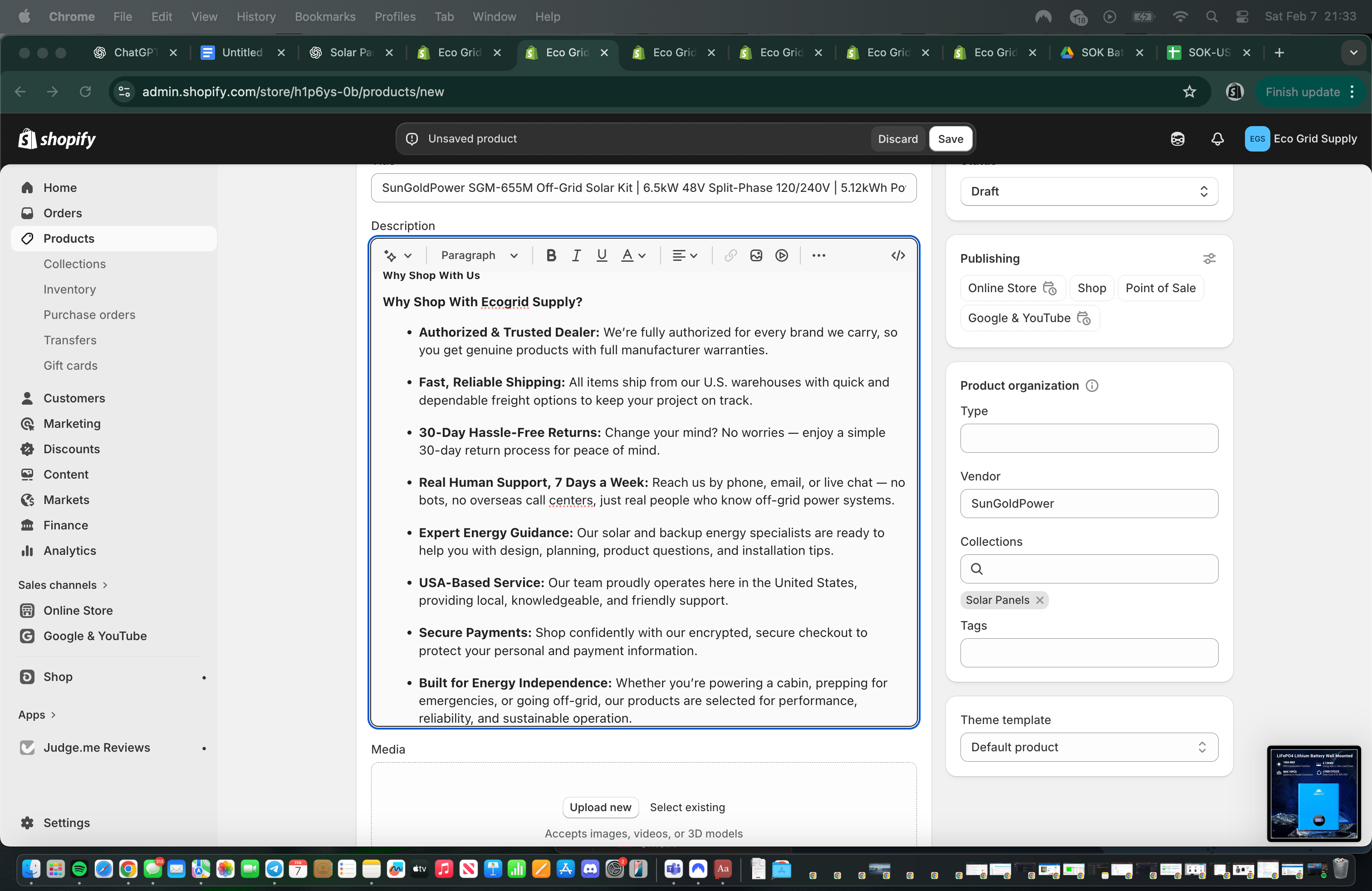Click the Tags input field
This screenshot has height=891, width=1372.
(1088, 652)
